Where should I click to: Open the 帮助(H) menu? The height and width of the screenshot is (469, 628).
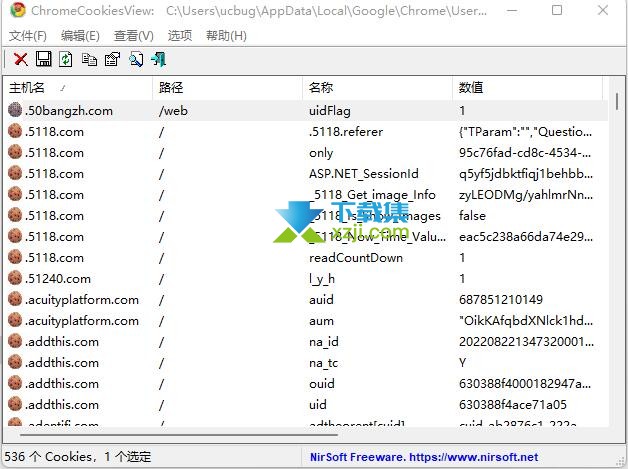pyautogui.click(x=226, y=36)
